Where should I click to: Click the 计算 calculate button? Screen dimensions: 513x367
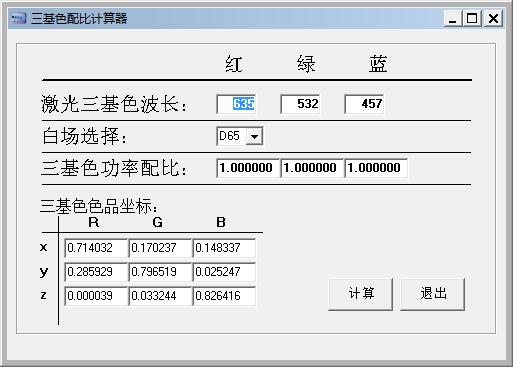(x=360, y=294)
